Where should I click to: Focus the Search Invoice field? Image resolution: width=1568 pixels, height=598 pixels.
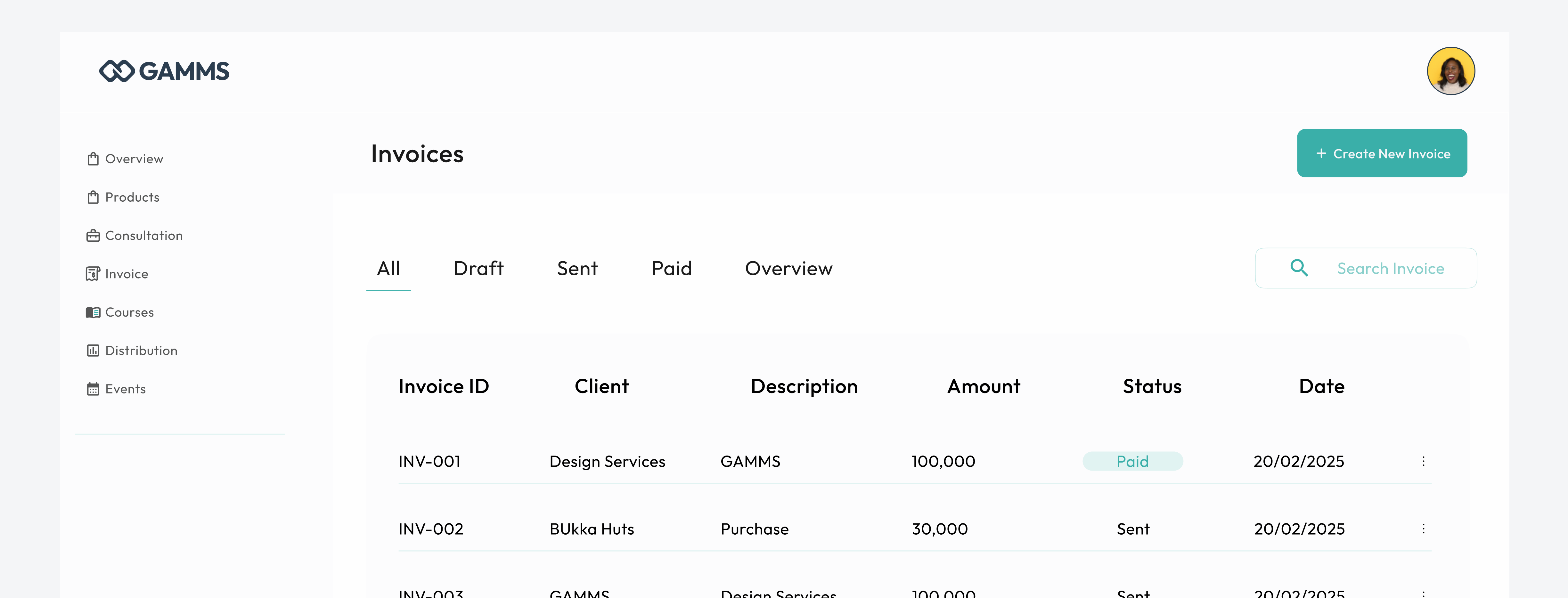[1366, 268]
